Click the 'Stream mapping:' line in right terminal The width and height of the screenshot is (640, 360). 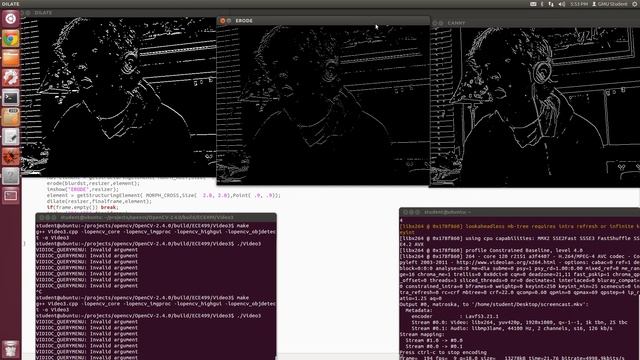point(421,334)
